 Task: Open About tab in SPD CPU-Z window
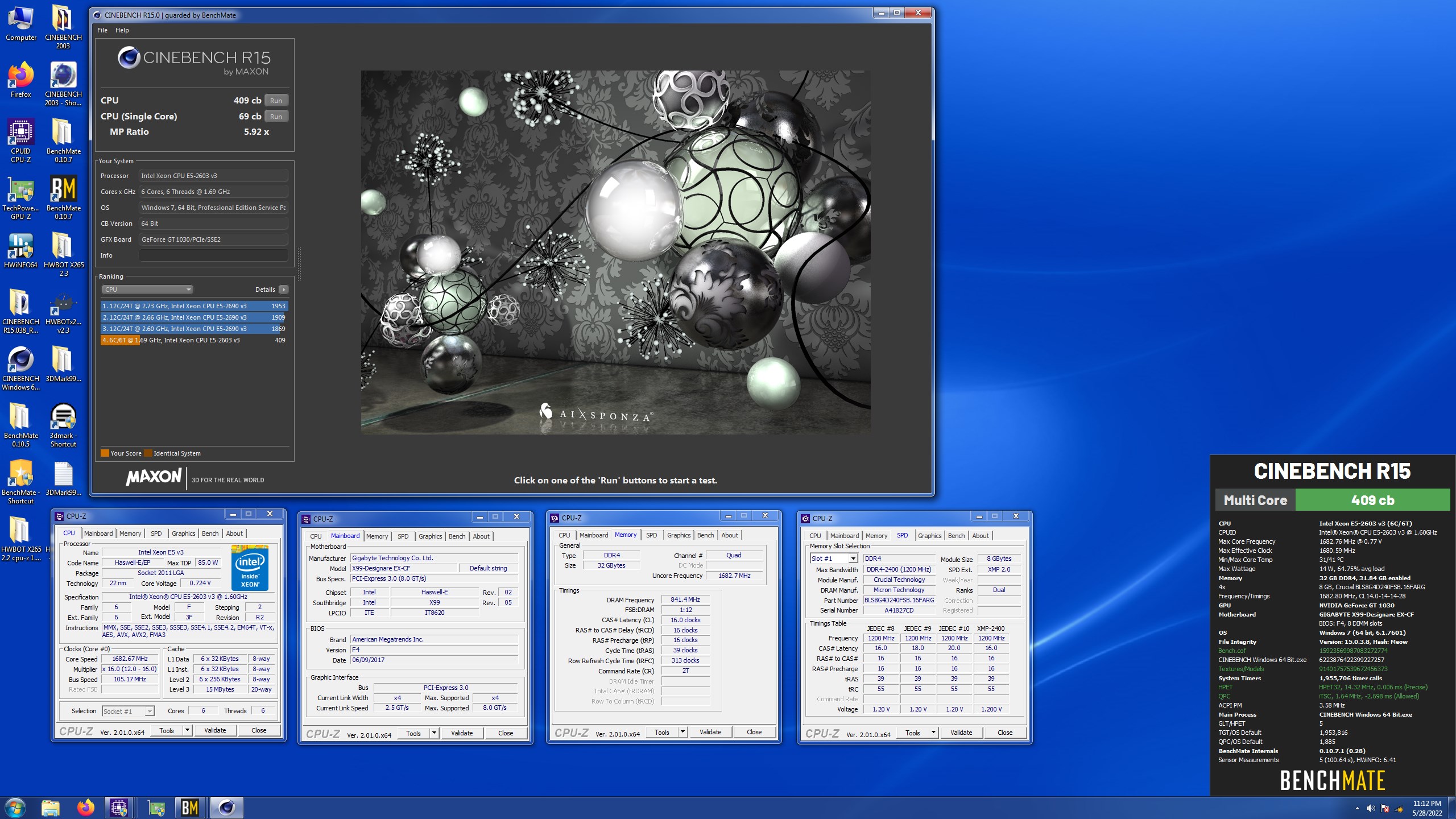pyautogui.click(x=980, y=536)
